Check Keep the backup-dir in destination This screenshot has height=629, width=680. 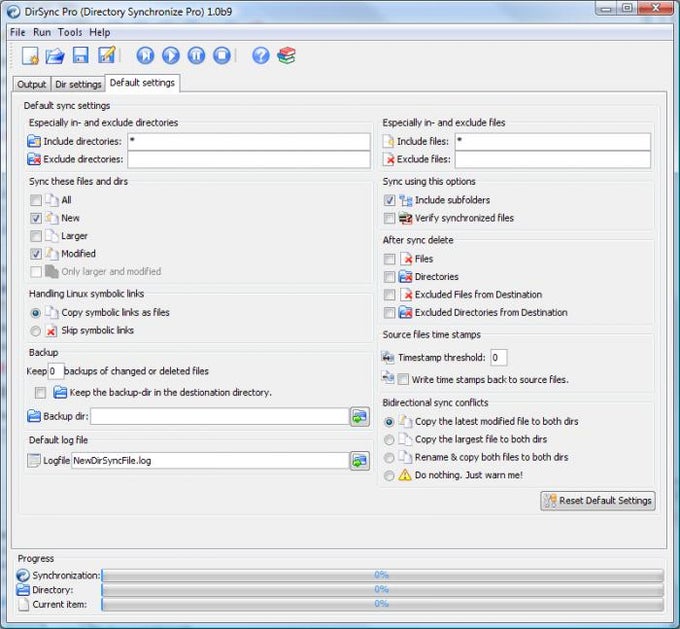click(40, 393)
